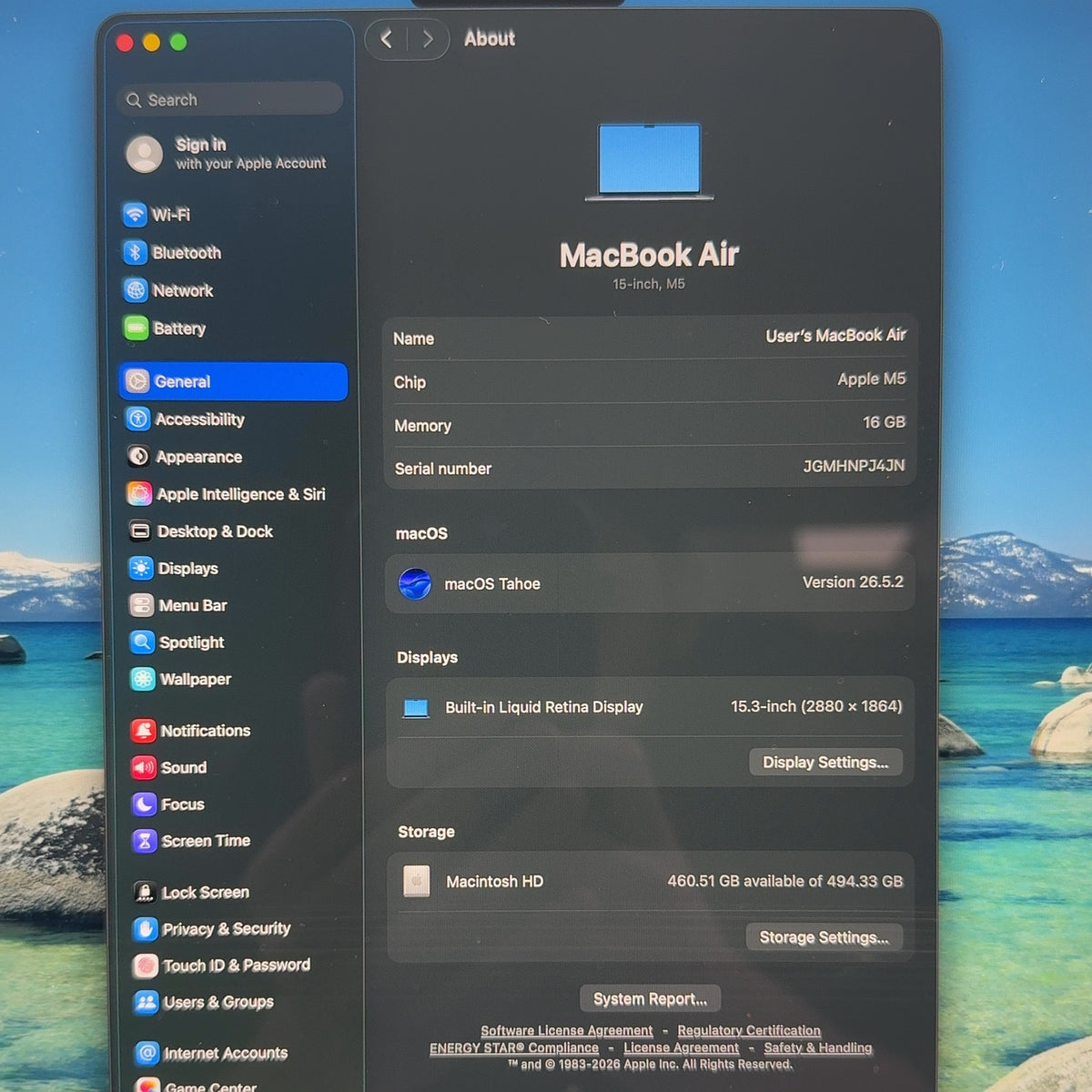The height and width of the screenshot is (1092, 1092).
Task: Open Apple Intelligence & Siri icon
Action: coord(139,493)
